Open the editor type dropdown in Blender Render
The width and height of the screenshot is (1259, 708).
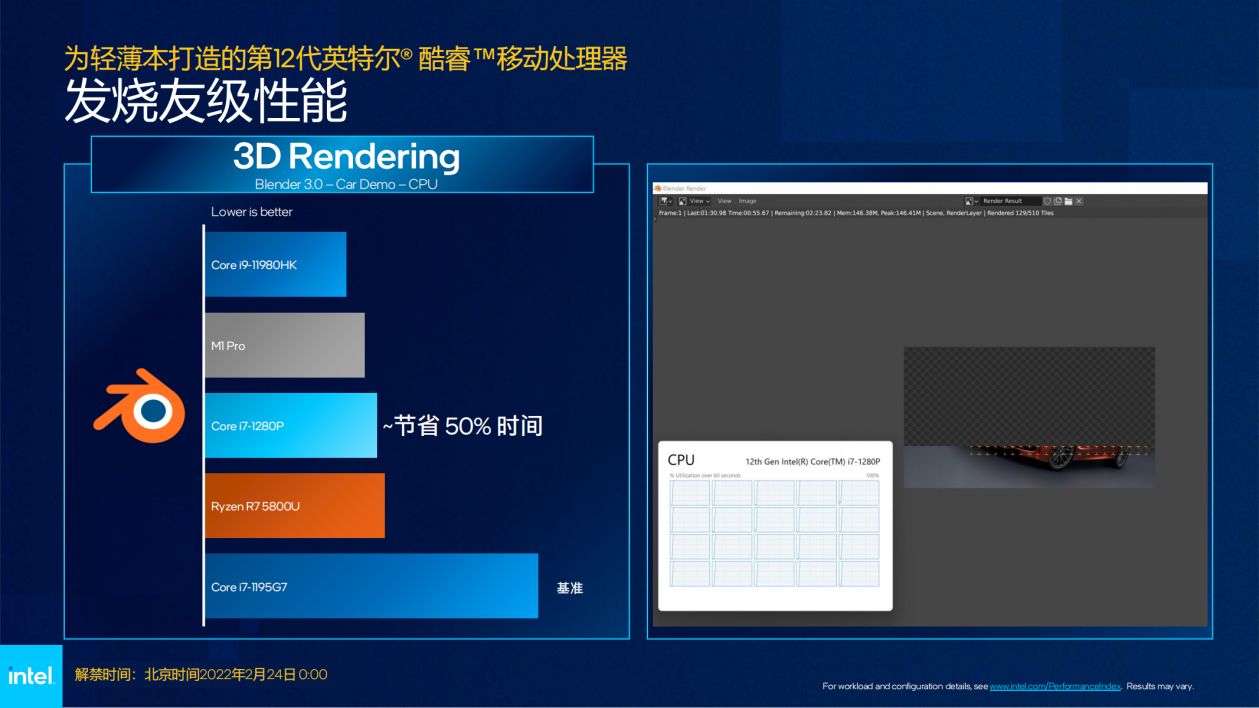[664, 201]
